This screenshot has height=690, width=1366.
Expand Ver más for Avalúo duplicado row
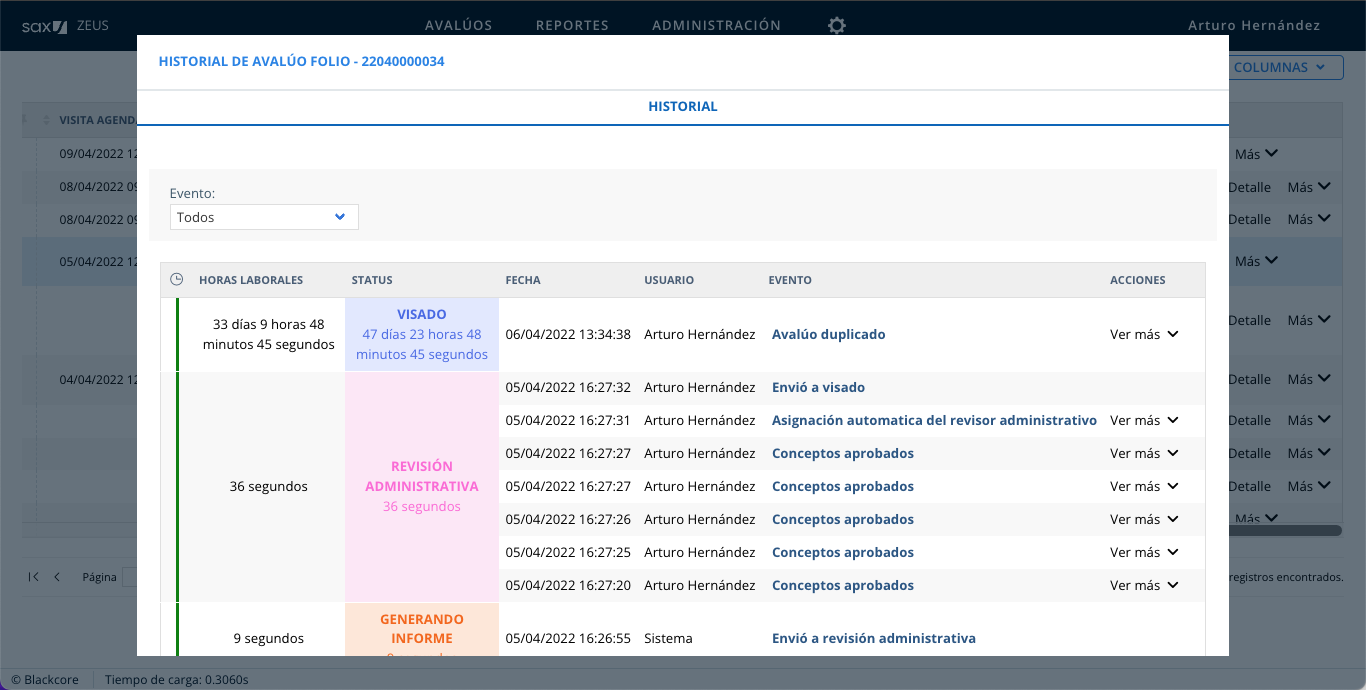1145,334
